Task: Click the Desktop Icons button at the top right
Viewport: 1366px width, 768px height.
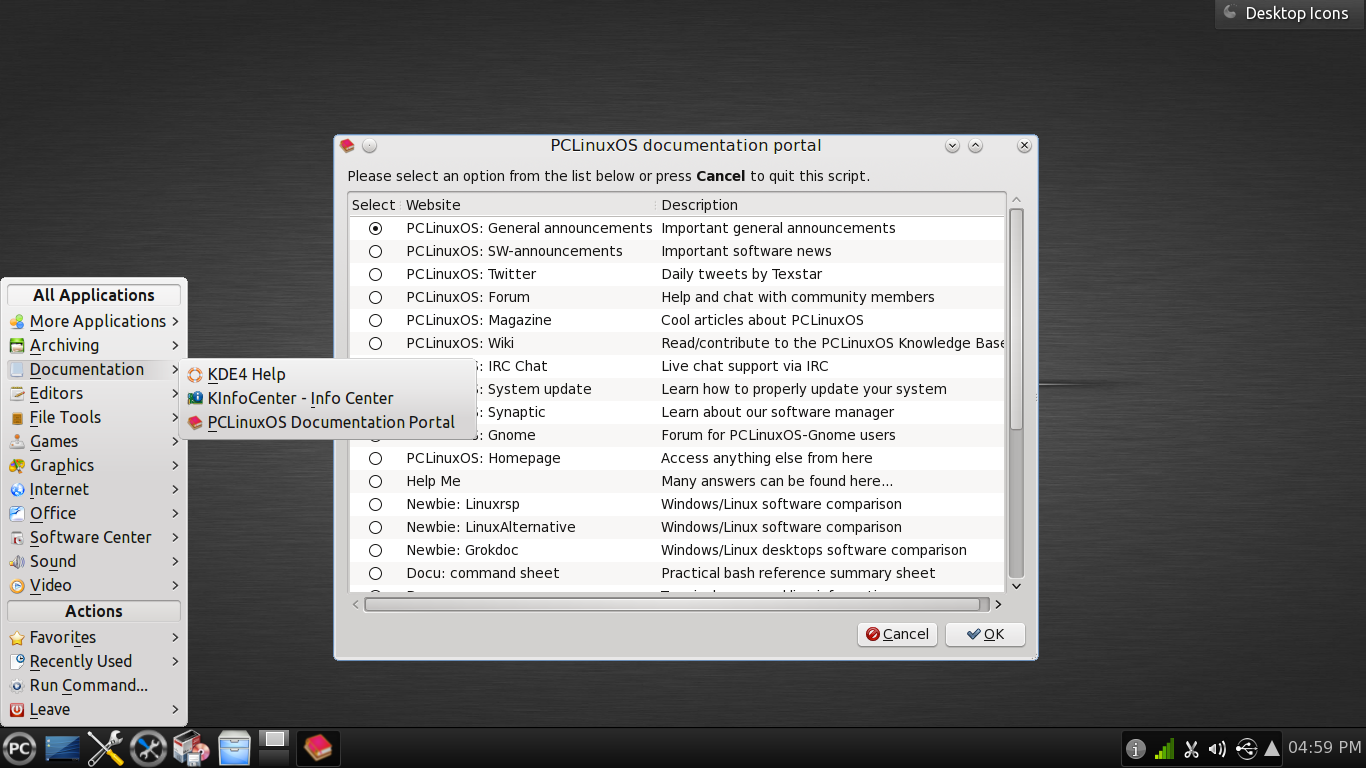Action: pos(1290,14)
